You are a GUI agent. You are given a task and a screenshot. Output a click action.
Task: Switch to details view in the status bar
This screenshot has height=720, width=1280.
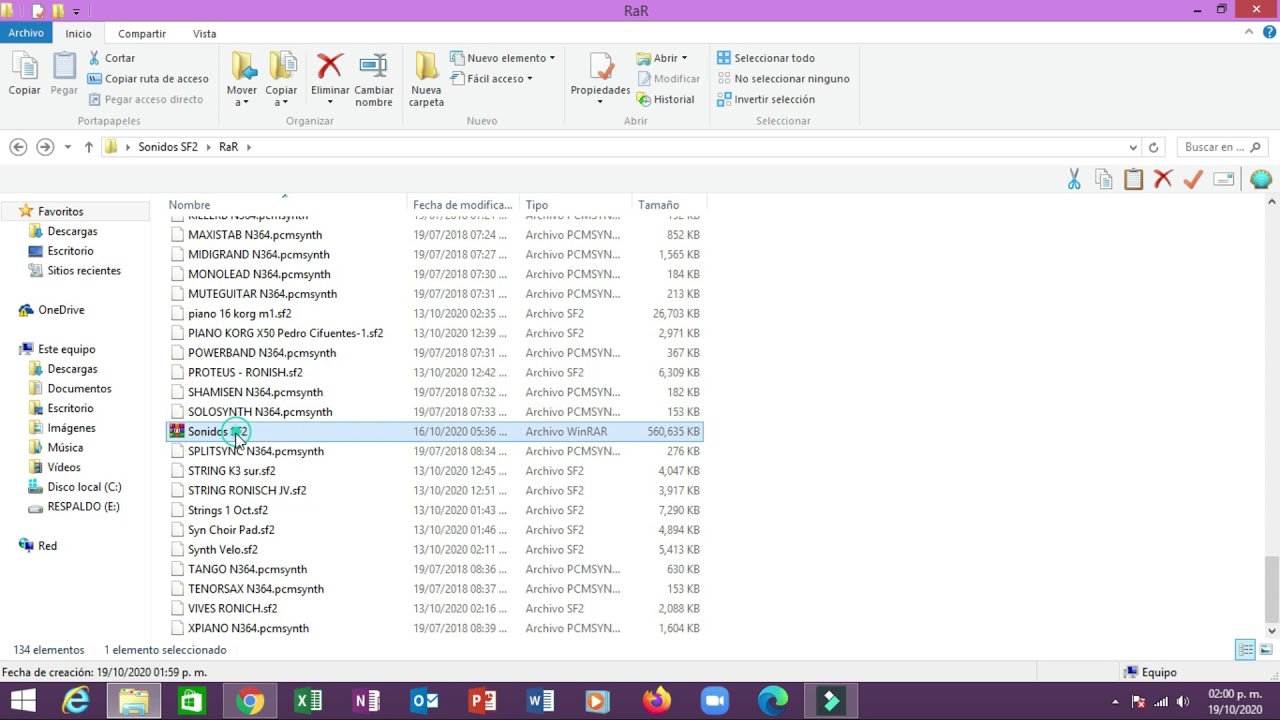click(1245, 650)
